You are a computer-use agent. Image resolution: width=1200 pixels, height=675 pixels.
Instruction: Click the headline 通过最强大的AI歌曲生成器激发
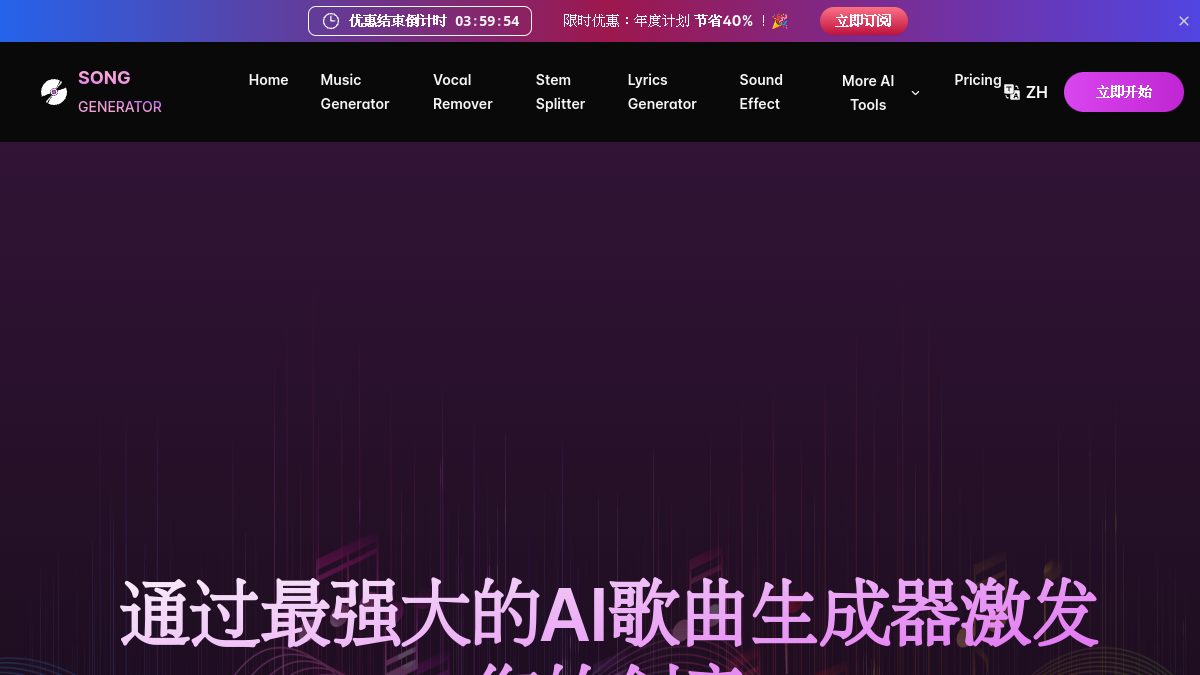[x=609, y=613]
